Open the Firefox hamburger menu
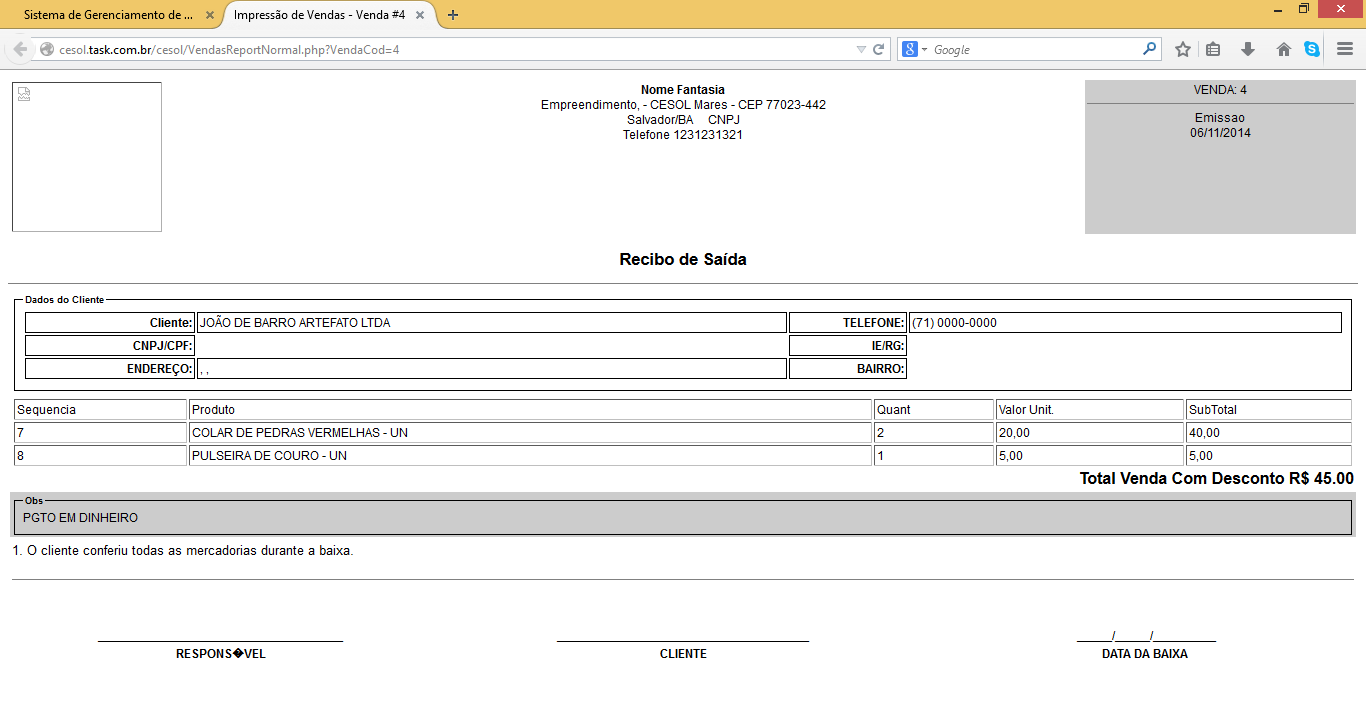The width and height of the screenshot is (1366, 720). pyautogui.click(x=1345, y=49)
